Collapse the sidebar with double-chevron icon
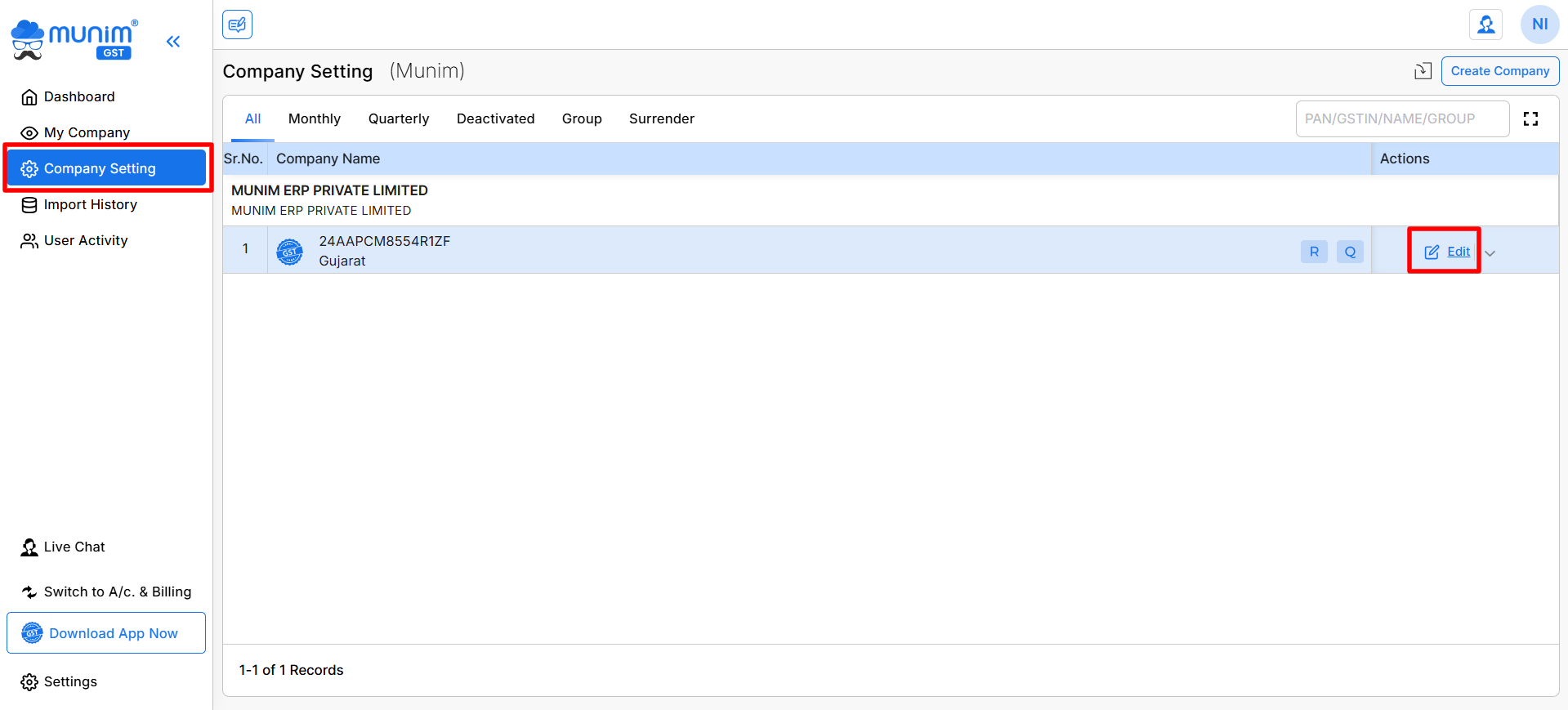This screenshot has width=1568, height=710. [173, 41]
